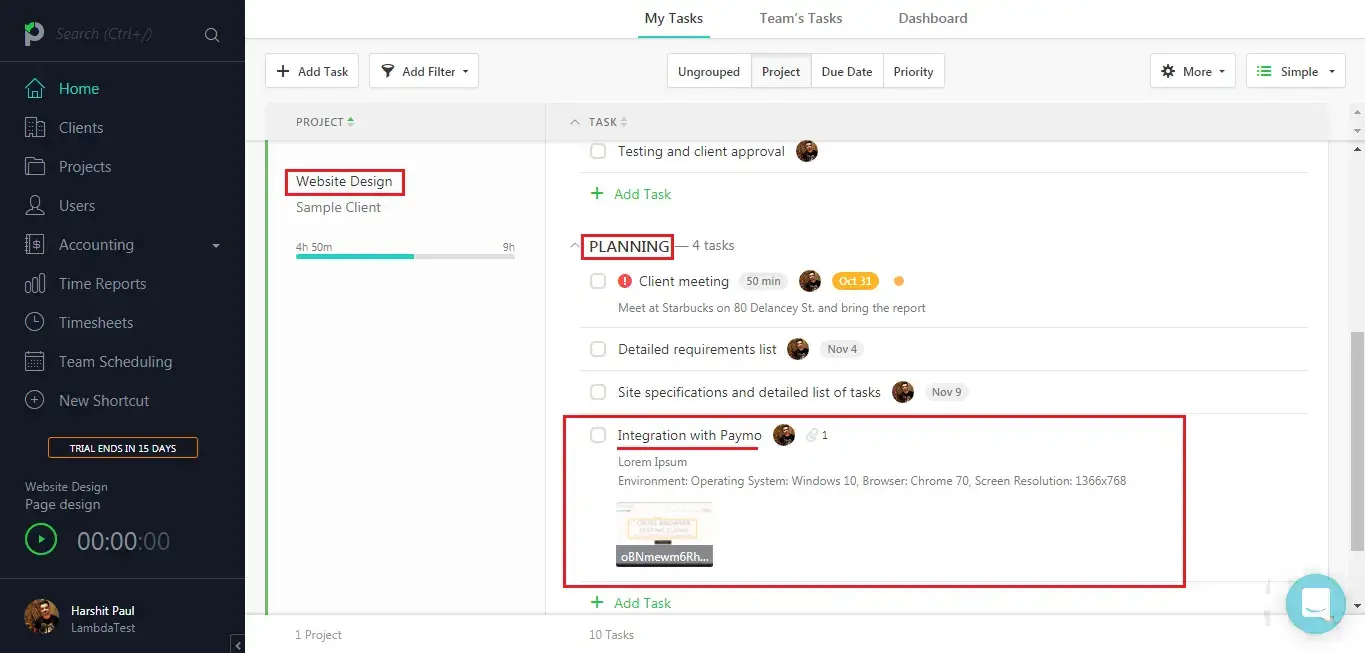Collapse the PLANNING task list

click(x=574, y=246)
